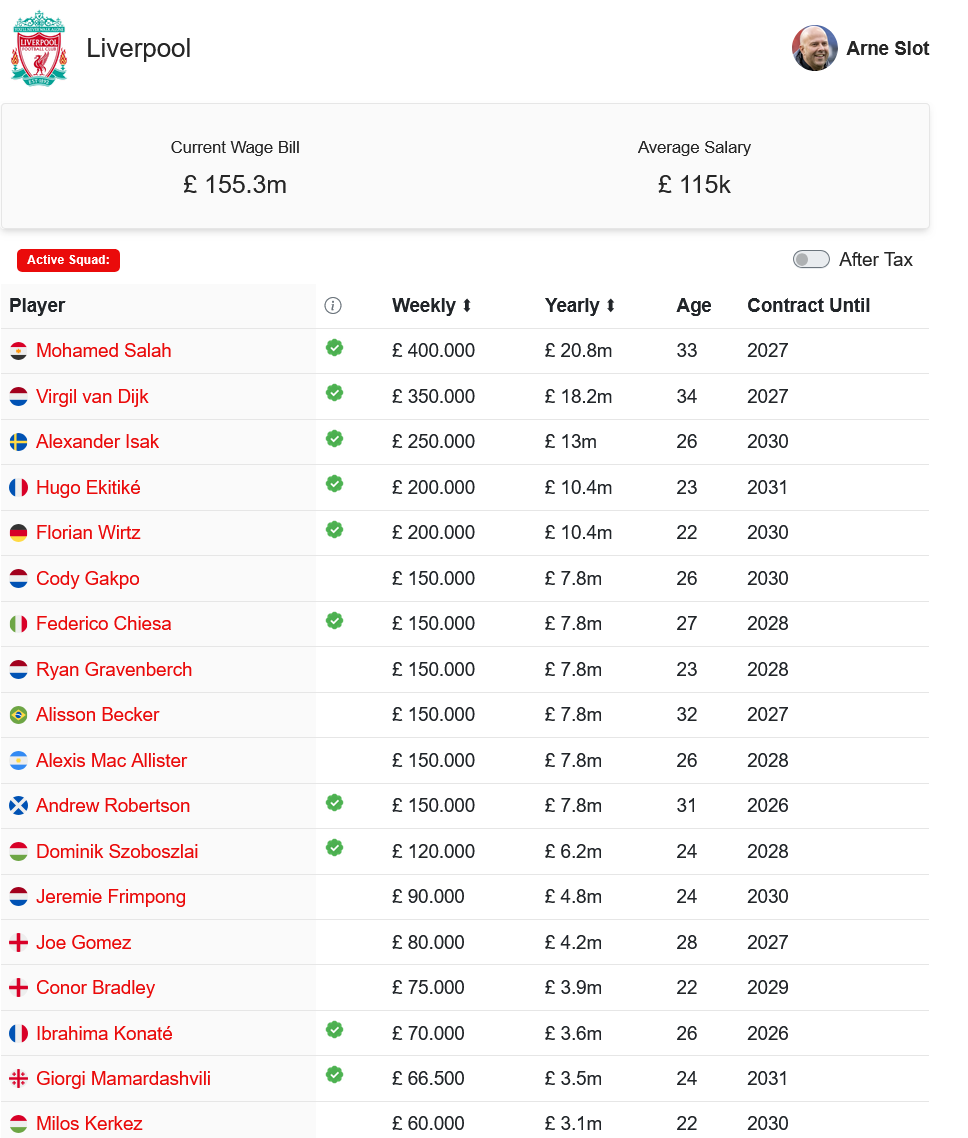Viewport: 968px width, 1138px height.
Task: Open Florian Wirtz's player link
Action: pyautogui.click(x=88, y=533)
